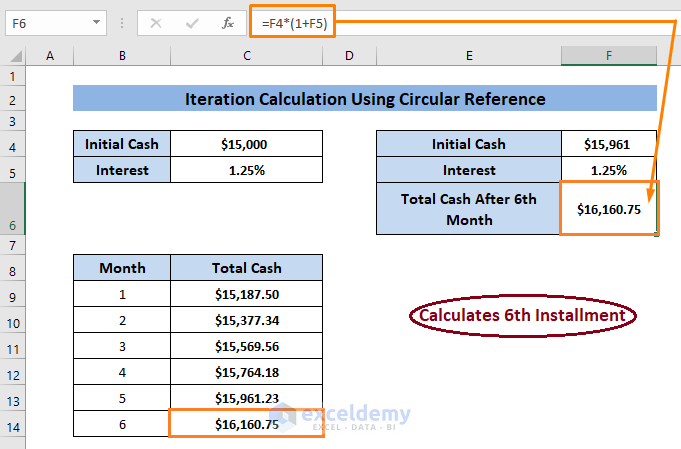Click the Total Cash table header
This screenshot has height=449, width=681.
(x=246, y=268)
